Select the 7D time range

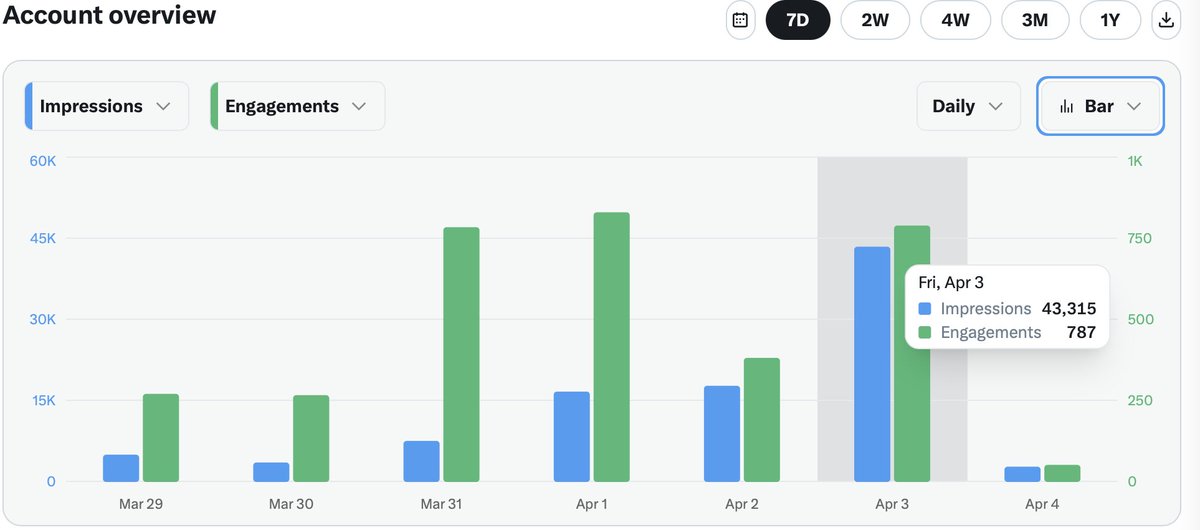pyautogui.click(x=798, y=20)
